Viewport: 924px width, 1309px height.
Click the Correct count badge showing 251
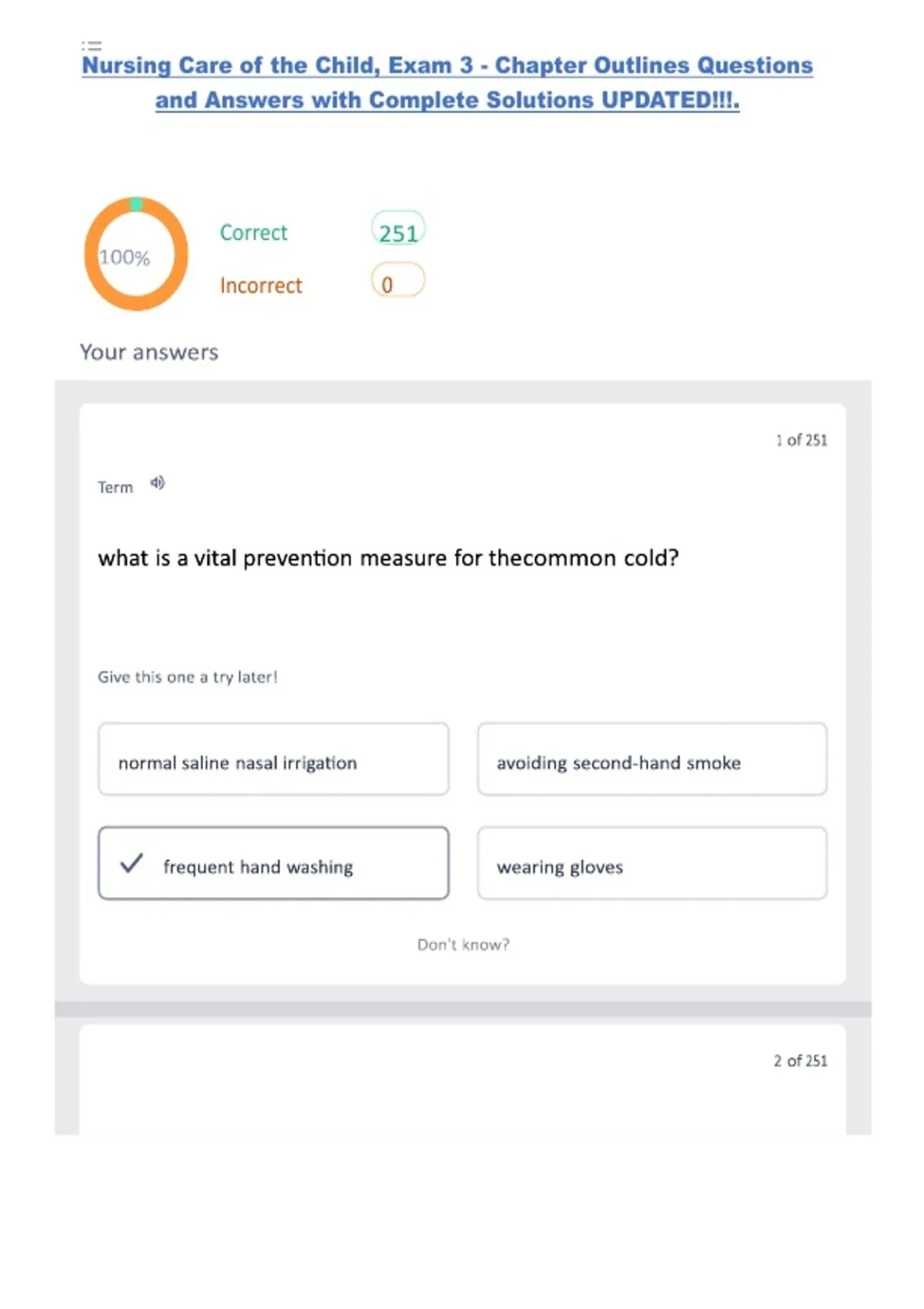pos(398,232)
